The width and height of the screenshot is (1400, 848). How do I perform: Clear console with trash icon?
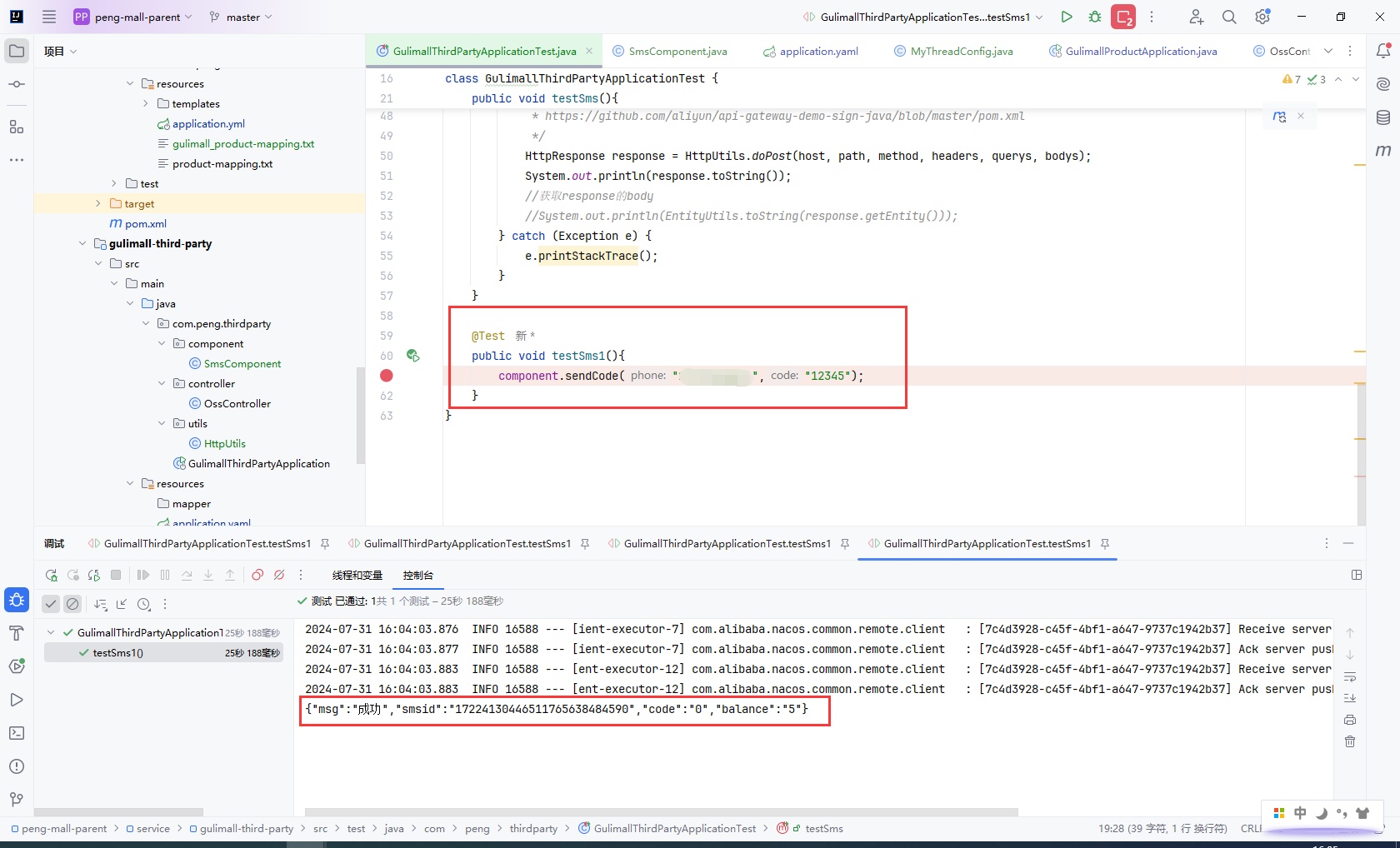click(1350, 741)
